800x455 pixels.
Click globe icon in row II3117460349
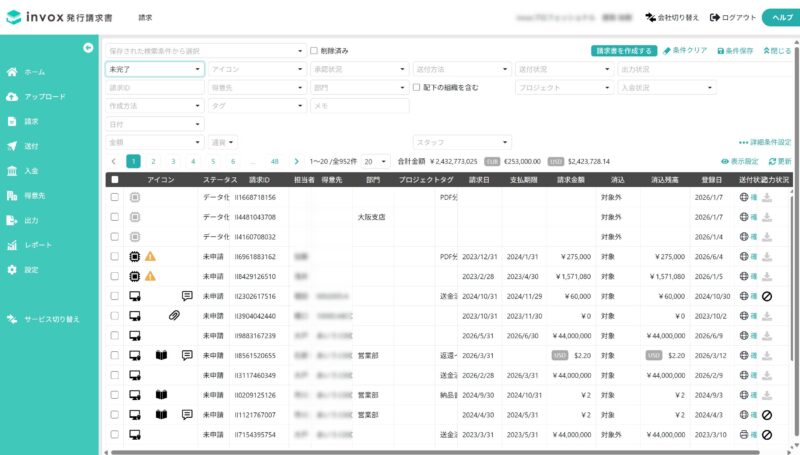pyautogui.click(x=744, y=375)
